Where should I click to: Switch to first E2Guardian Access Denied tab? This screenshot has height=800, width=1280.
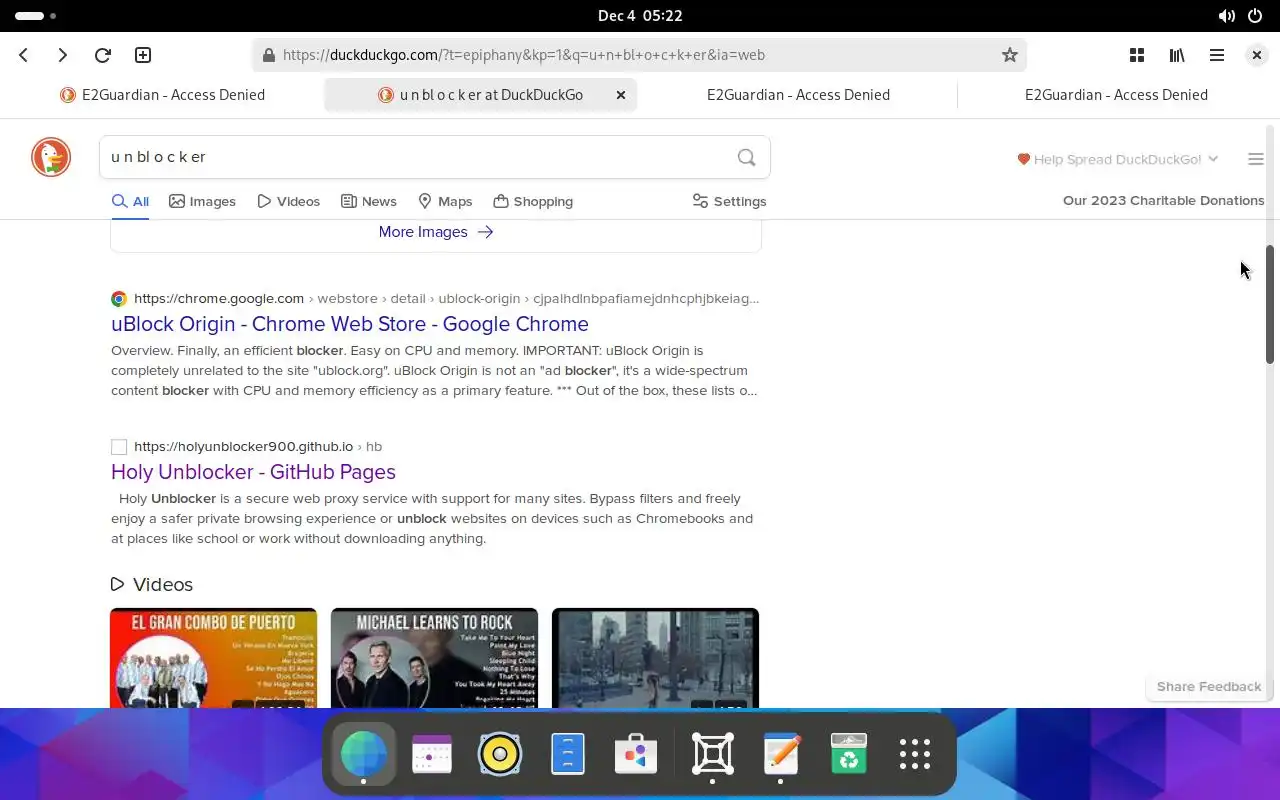(162, 95)
